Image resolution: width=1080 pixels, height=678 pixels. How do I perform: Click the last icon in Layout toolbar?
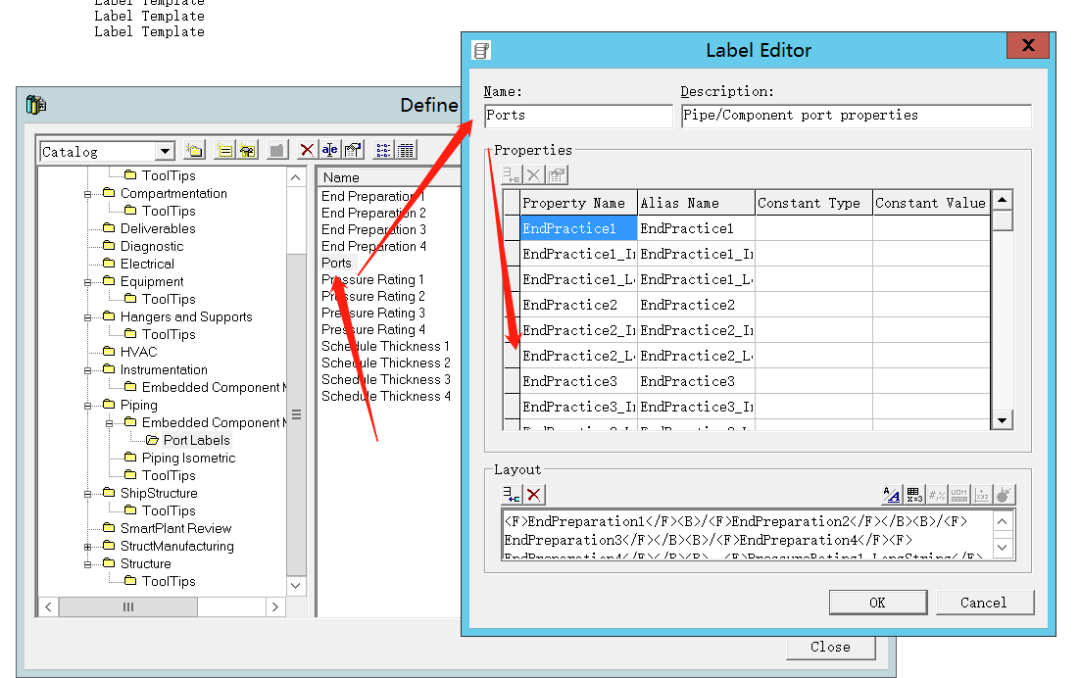point(1004,494)
